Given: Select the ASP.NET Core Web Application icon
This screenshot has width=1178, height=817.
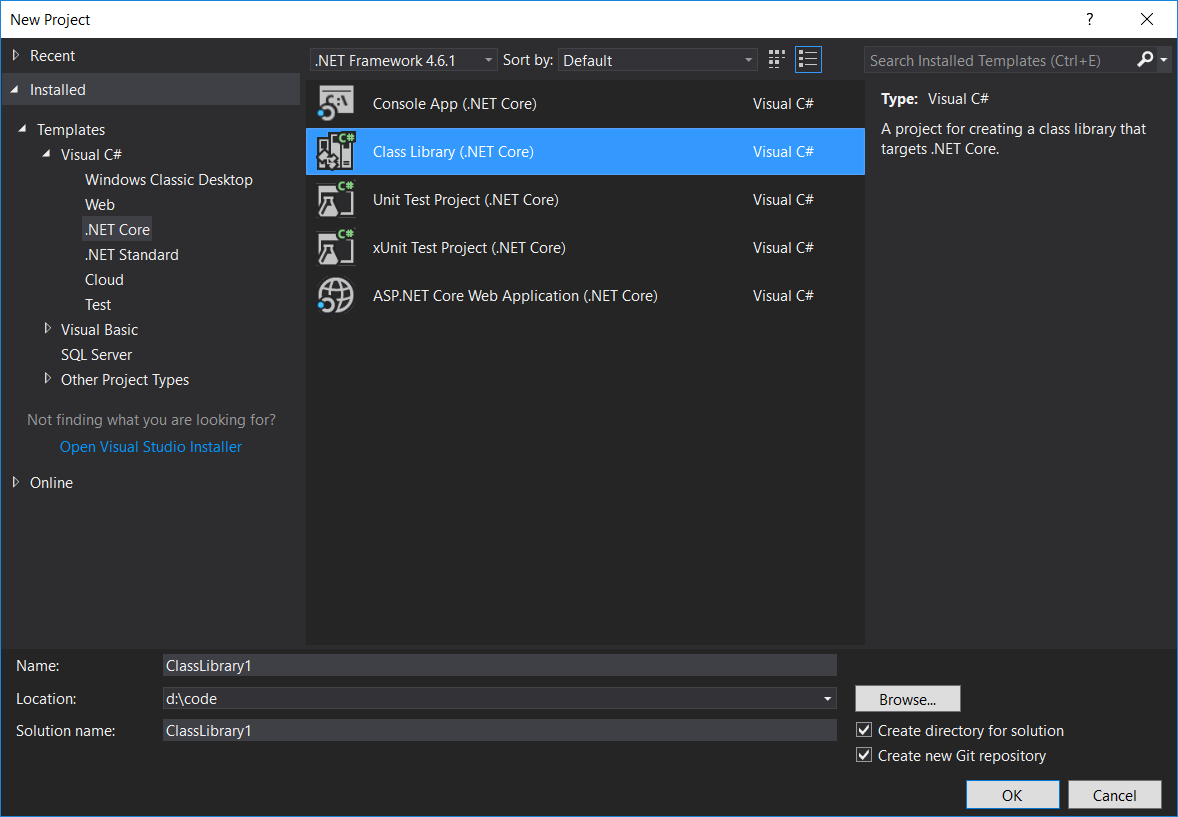Looking at the screenshot, I should (336, 295).
